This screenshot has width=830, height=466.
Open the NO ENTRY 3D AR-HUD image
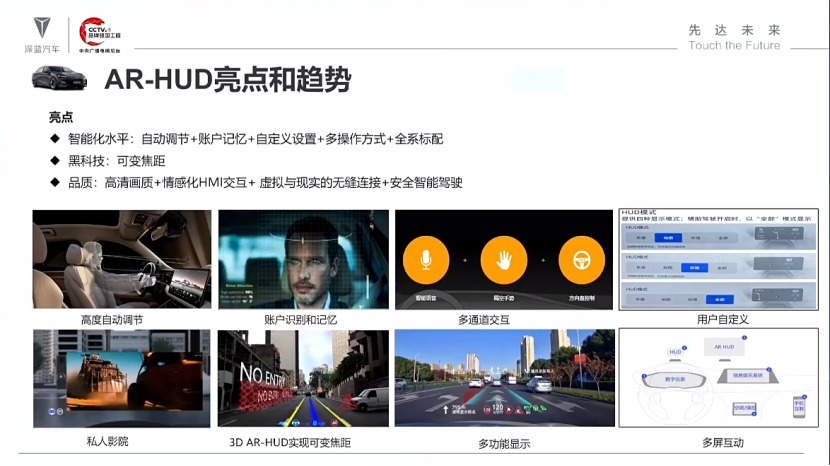(x=303, y=378)
